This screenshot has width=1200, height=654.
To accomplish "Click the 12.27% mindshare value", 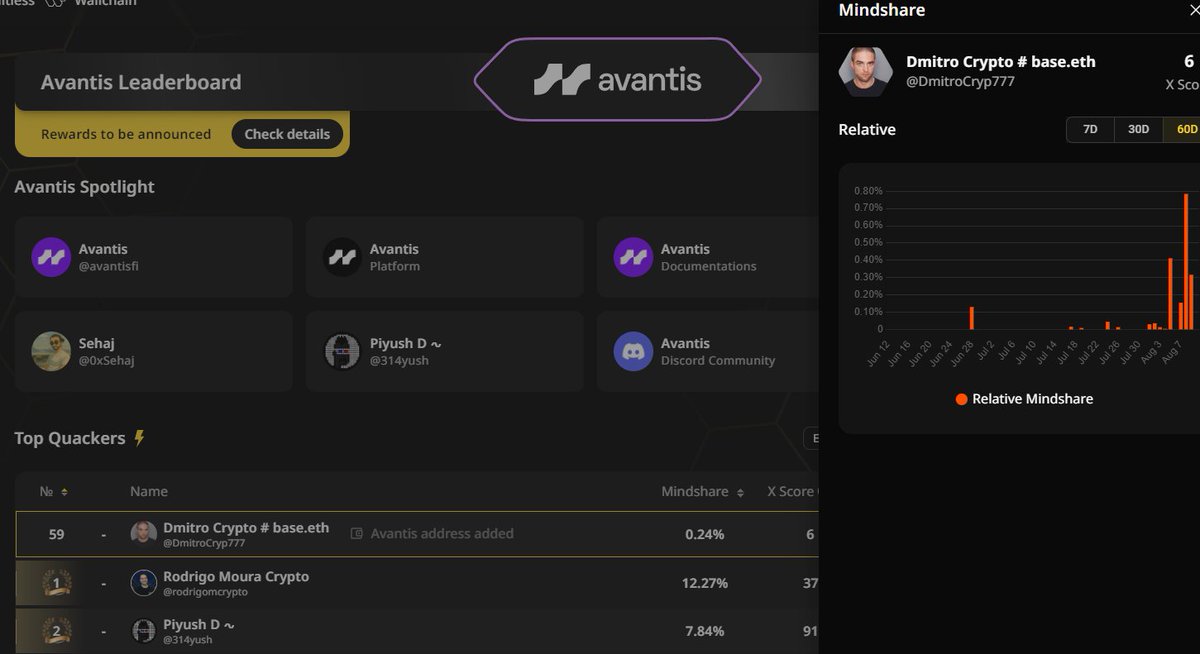I will [705, 583].
